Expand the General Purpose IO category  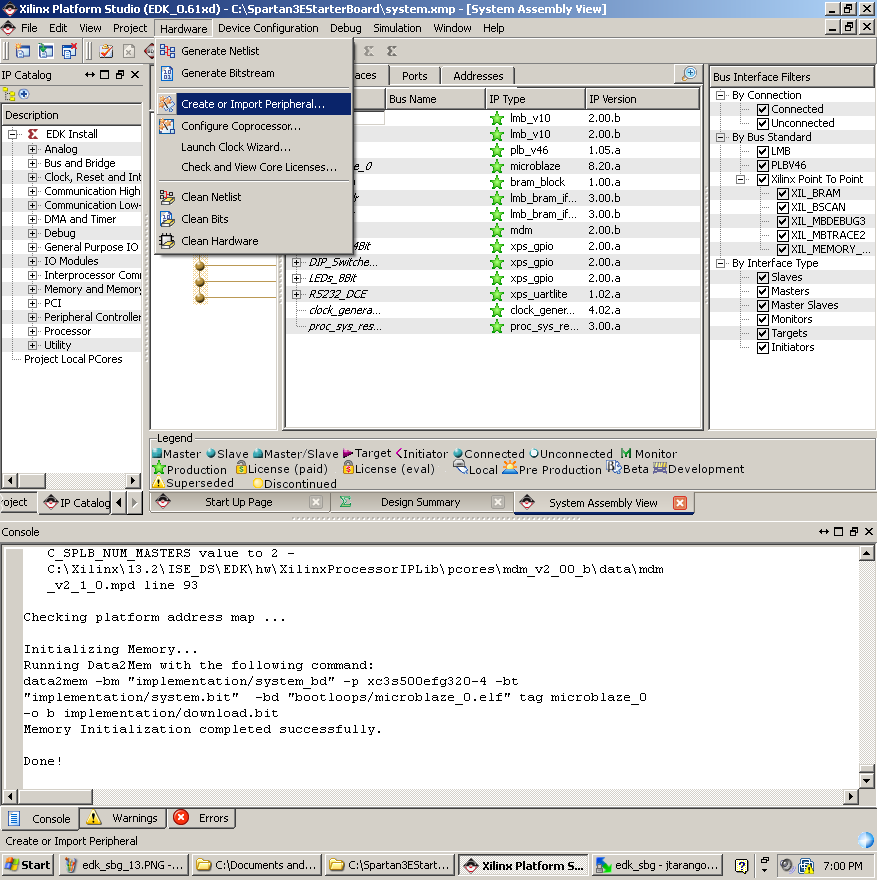33,248
